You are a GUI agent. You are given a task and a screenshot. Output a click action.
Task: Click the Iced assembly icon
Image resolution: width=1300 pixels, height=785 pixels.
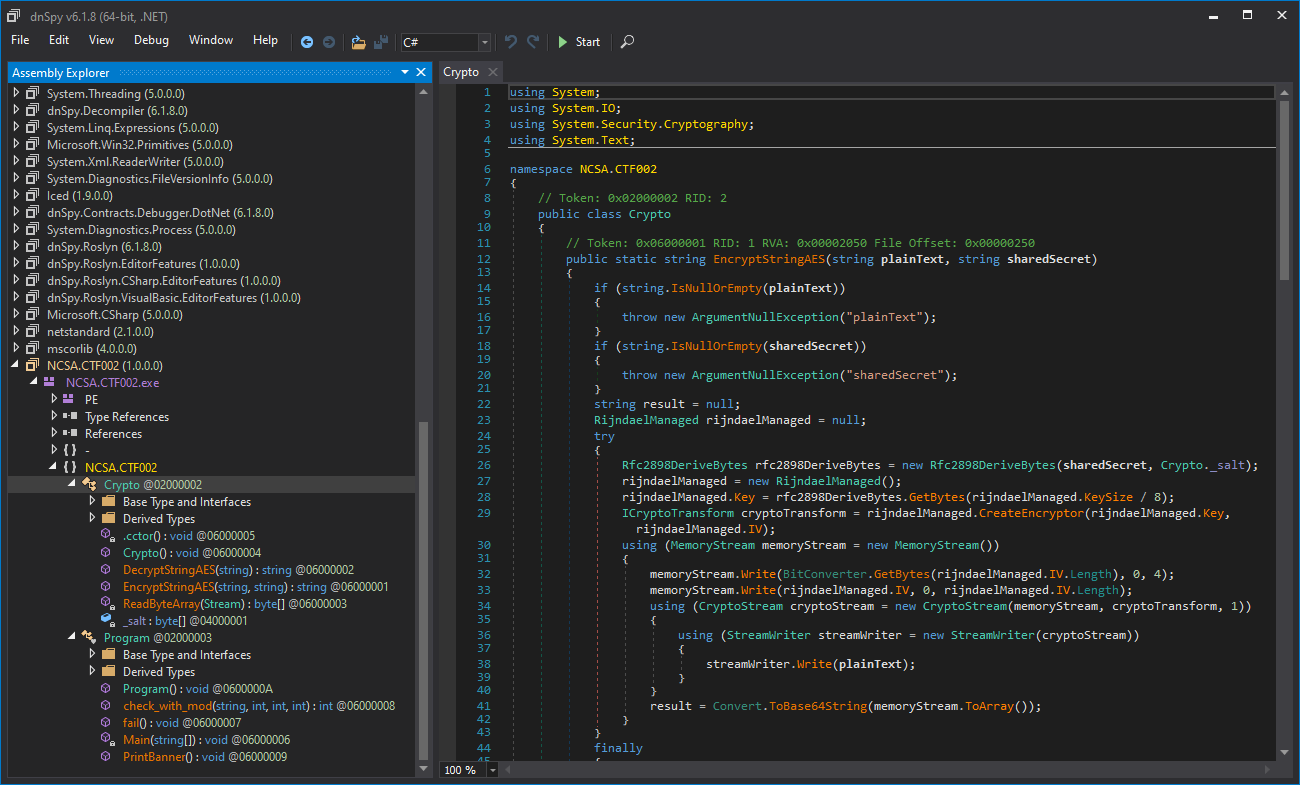click(31, 195)
